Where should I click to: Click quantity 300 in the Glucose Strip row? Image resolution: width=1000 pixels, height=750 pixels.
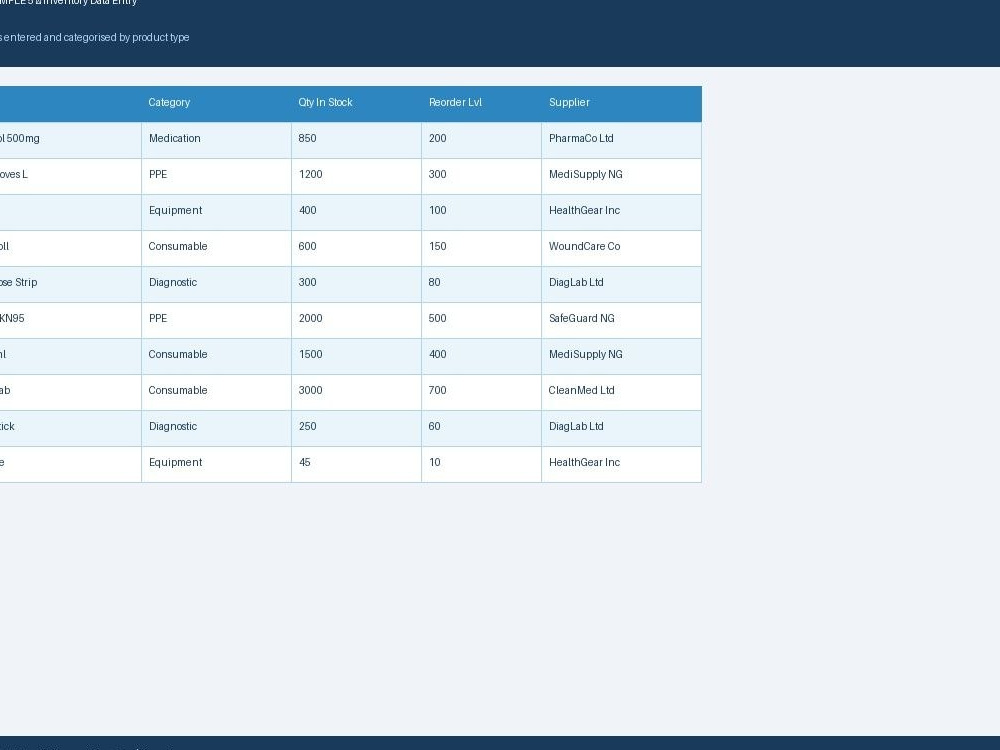(x=357, y=284)
